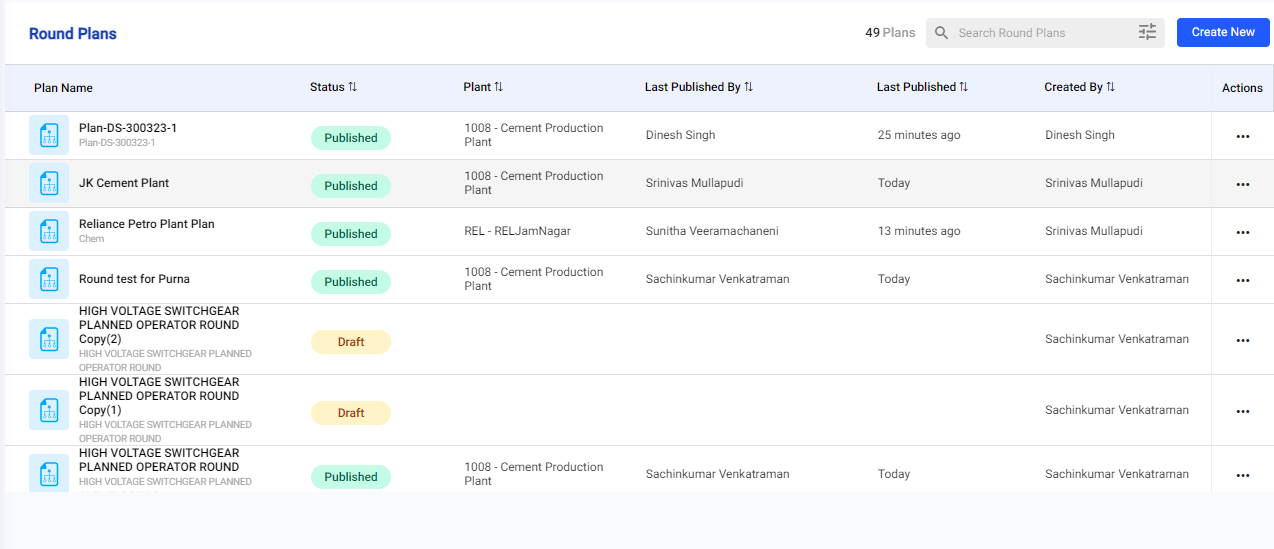Open the Reliance Petro Plant Plan entry

point(147,224)
